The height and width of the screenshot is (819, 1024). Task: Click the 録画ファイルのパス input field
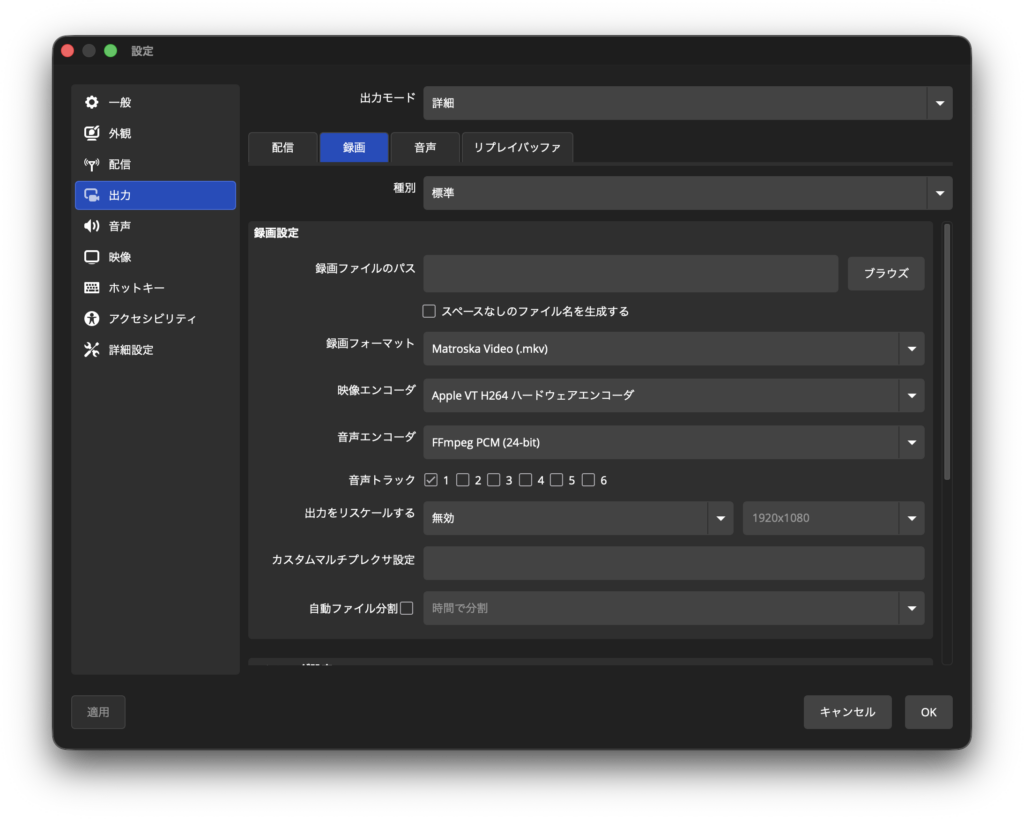(x=630, y=273)
